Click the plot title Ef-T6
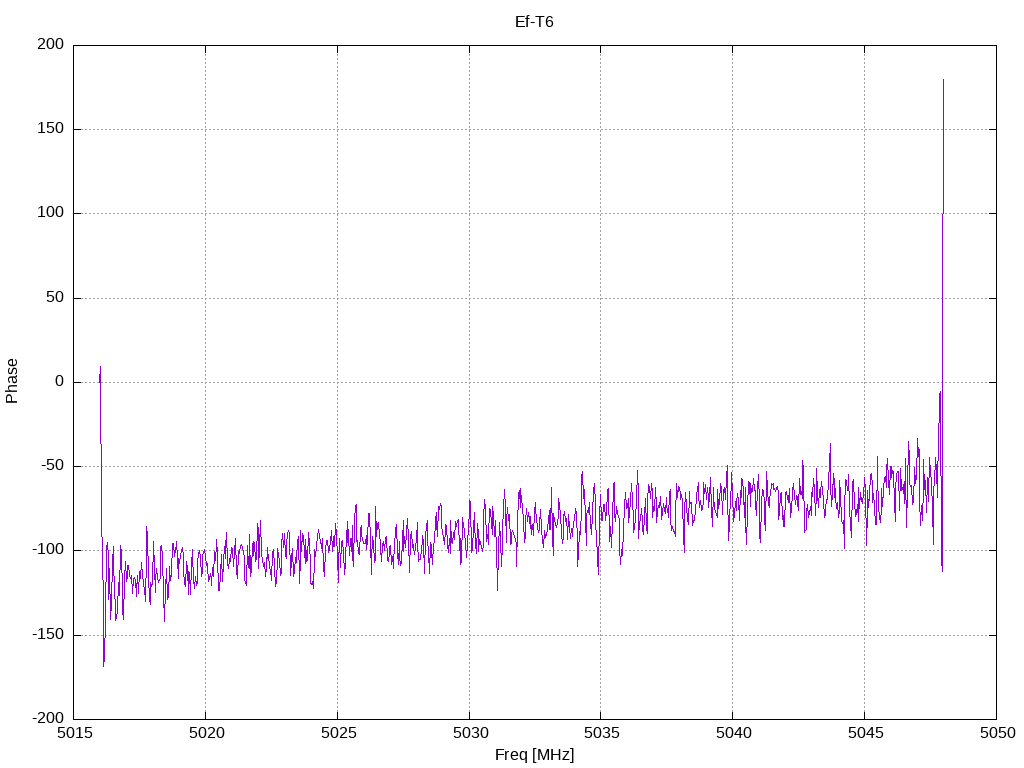This screenshot has height=768, width=1024. coord(534,21)
